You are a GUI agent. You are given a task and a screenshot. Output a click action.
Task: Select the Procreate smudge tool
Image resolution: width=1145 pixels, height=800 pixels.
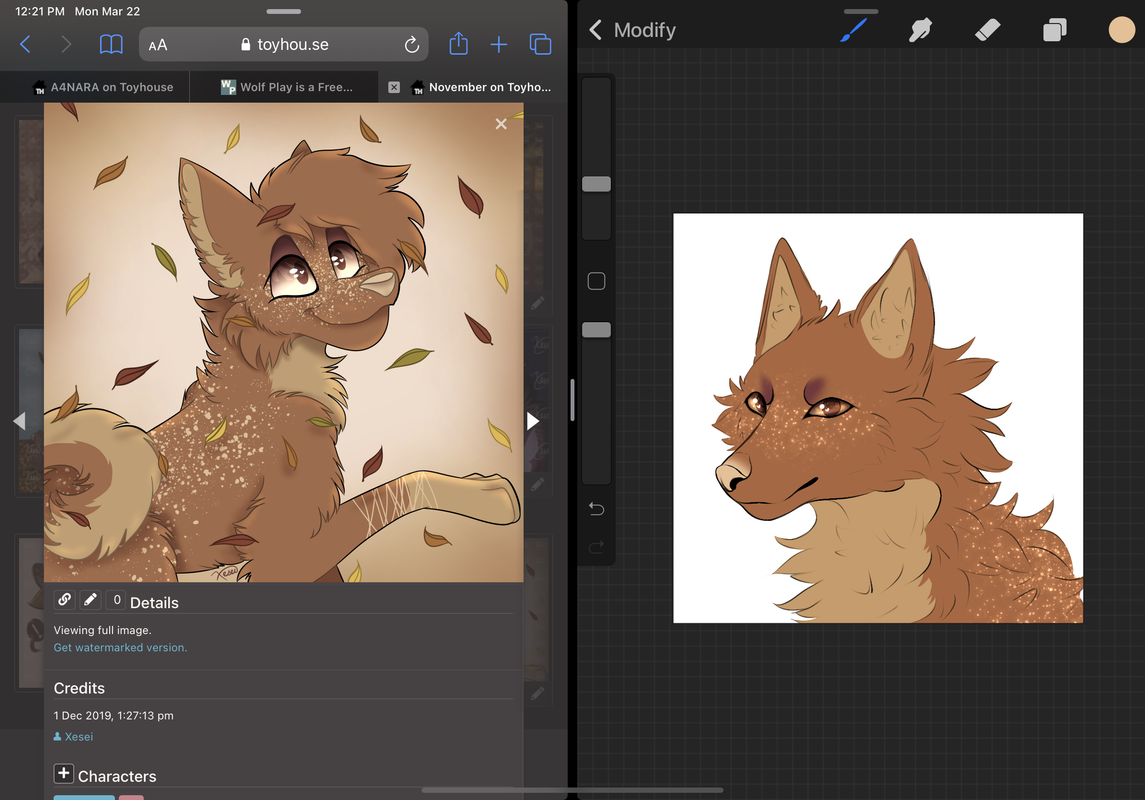pos(920,30)
